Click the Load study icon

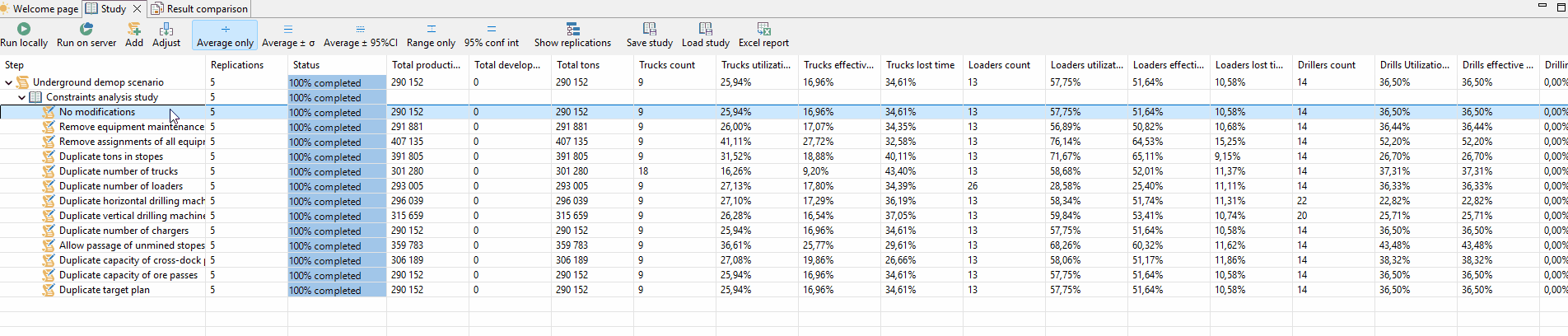coord(706,29)
